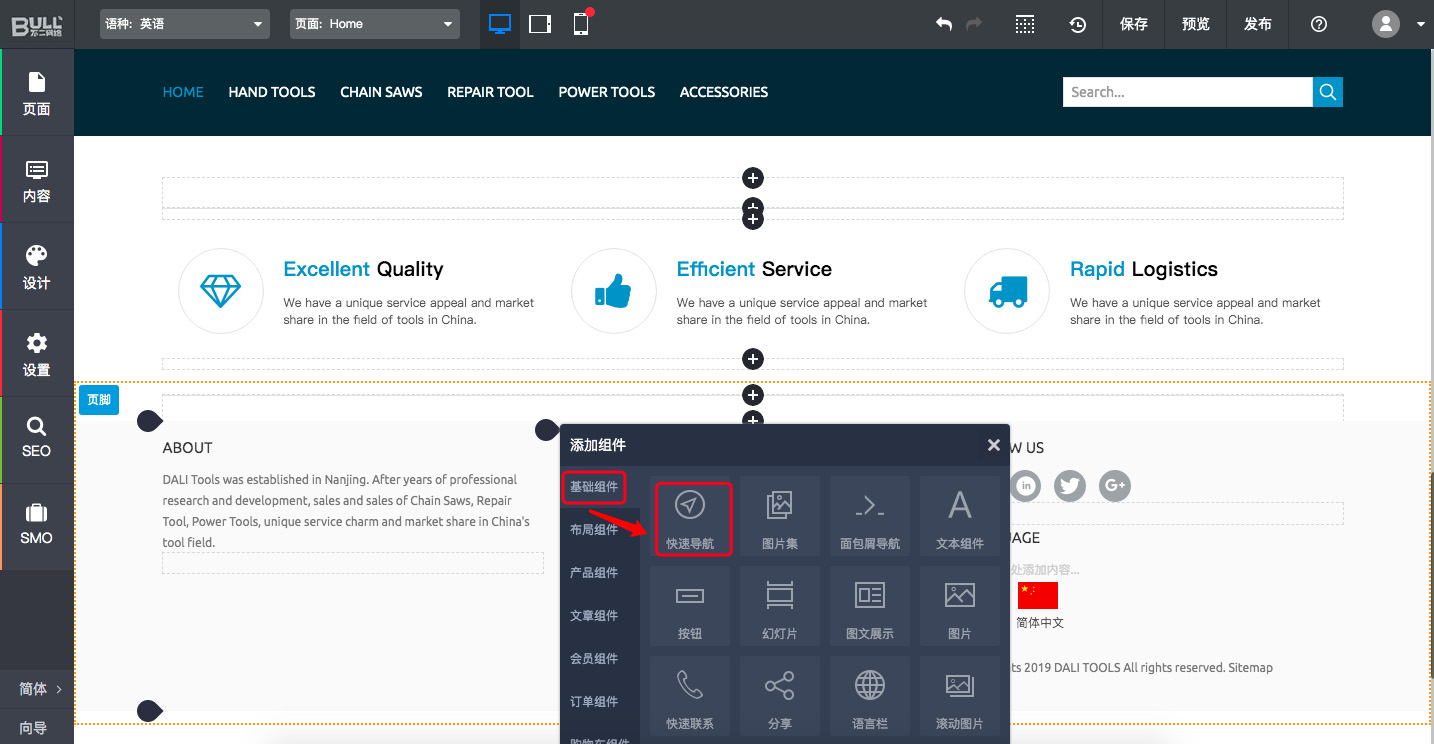Viewport: 1434px width, 744px height.
Task: Click the Search input field
Action: tap(1187, 92)
